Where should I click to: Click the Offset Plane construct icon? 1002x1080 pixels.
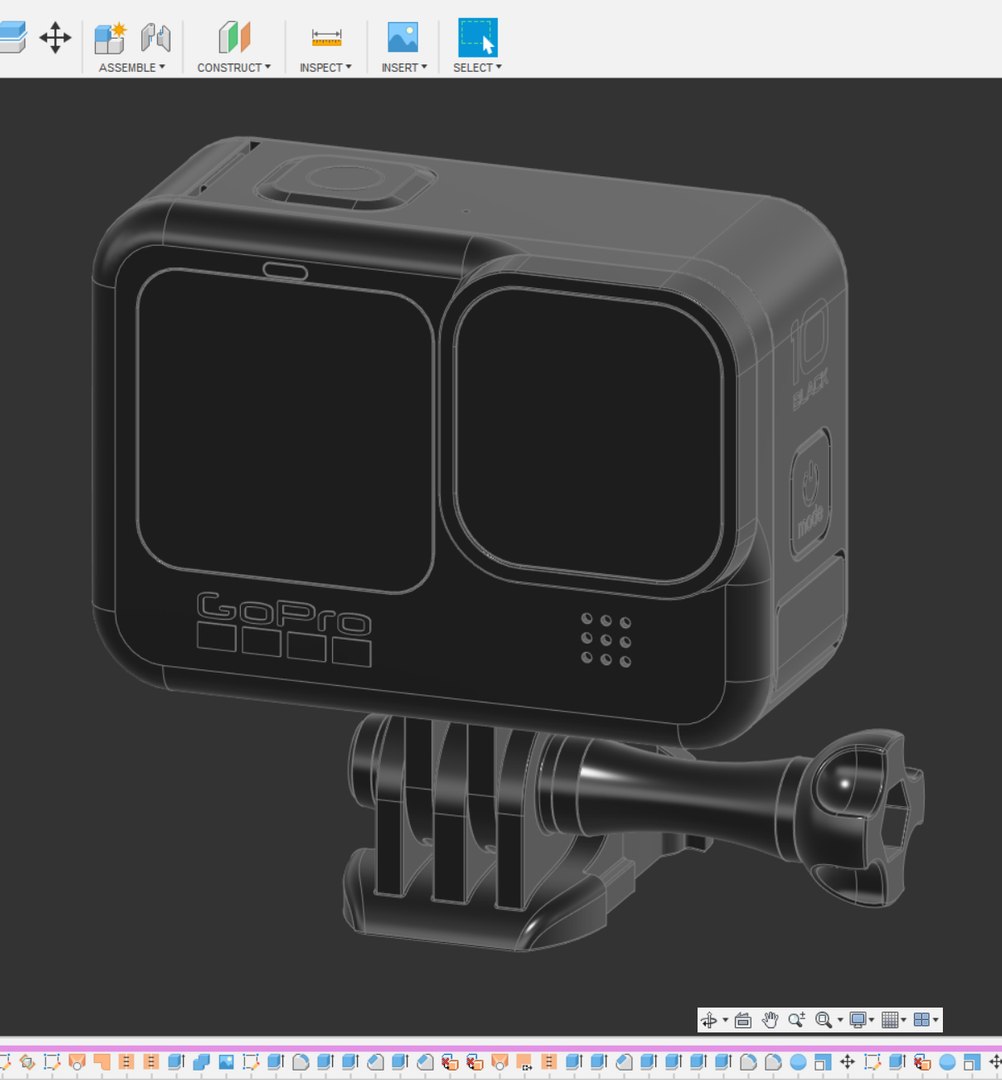(234, 37)
